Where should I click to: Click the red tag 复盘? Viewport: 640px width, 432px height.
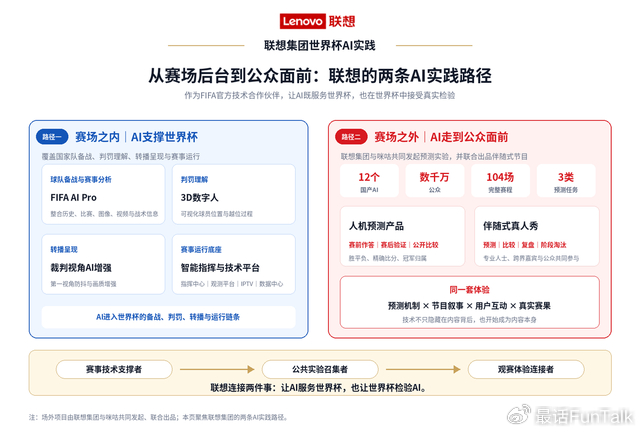(528, 245)
